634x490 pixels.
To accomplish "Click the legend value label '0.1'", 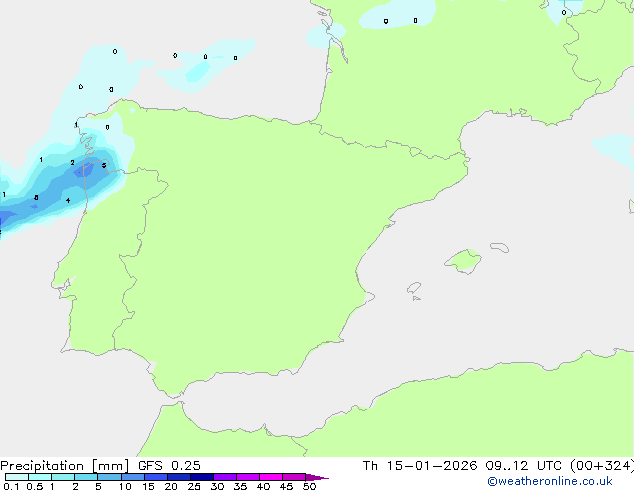I will [x=11, y=486].
